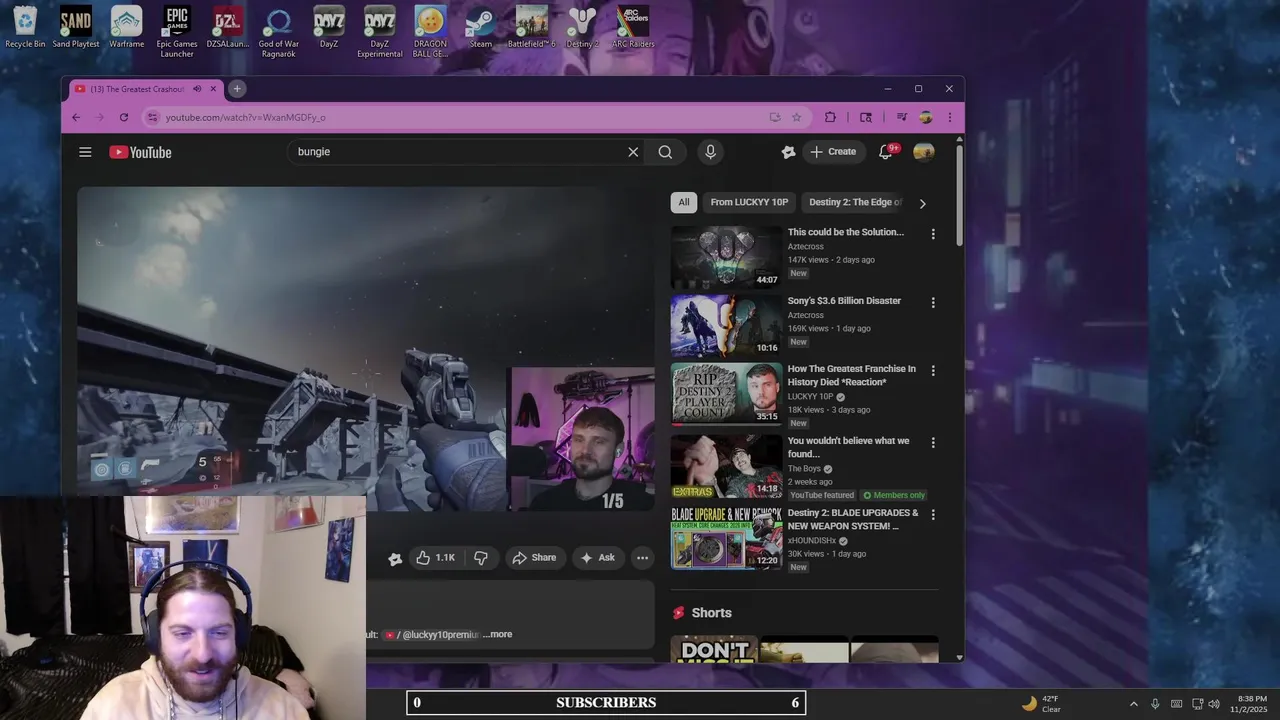The height and width of the screenshot is (720, 1280).
Task: Open more actions beside the Ask button
Action: [x=643, y=558]
